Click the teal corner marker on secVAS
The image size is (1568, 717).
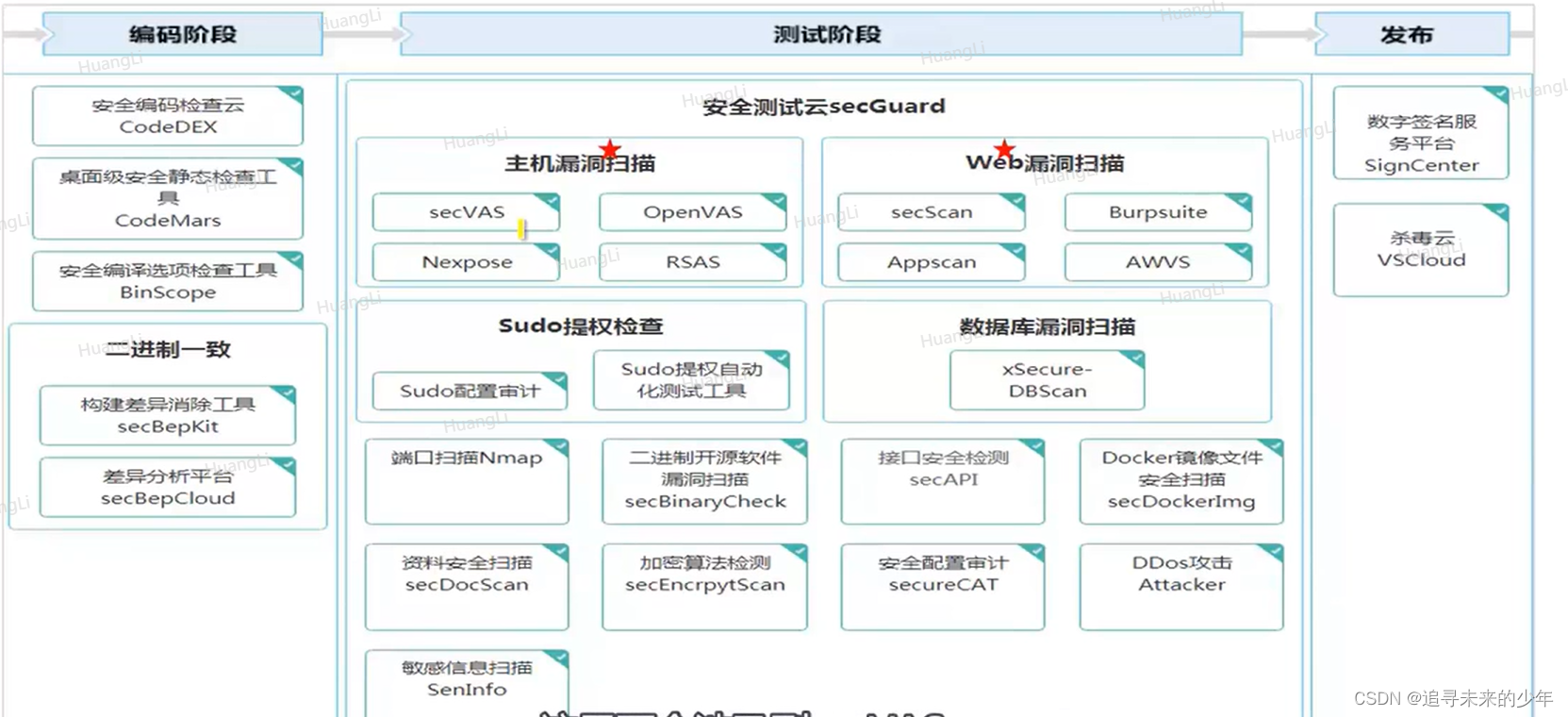pos(550,200)
